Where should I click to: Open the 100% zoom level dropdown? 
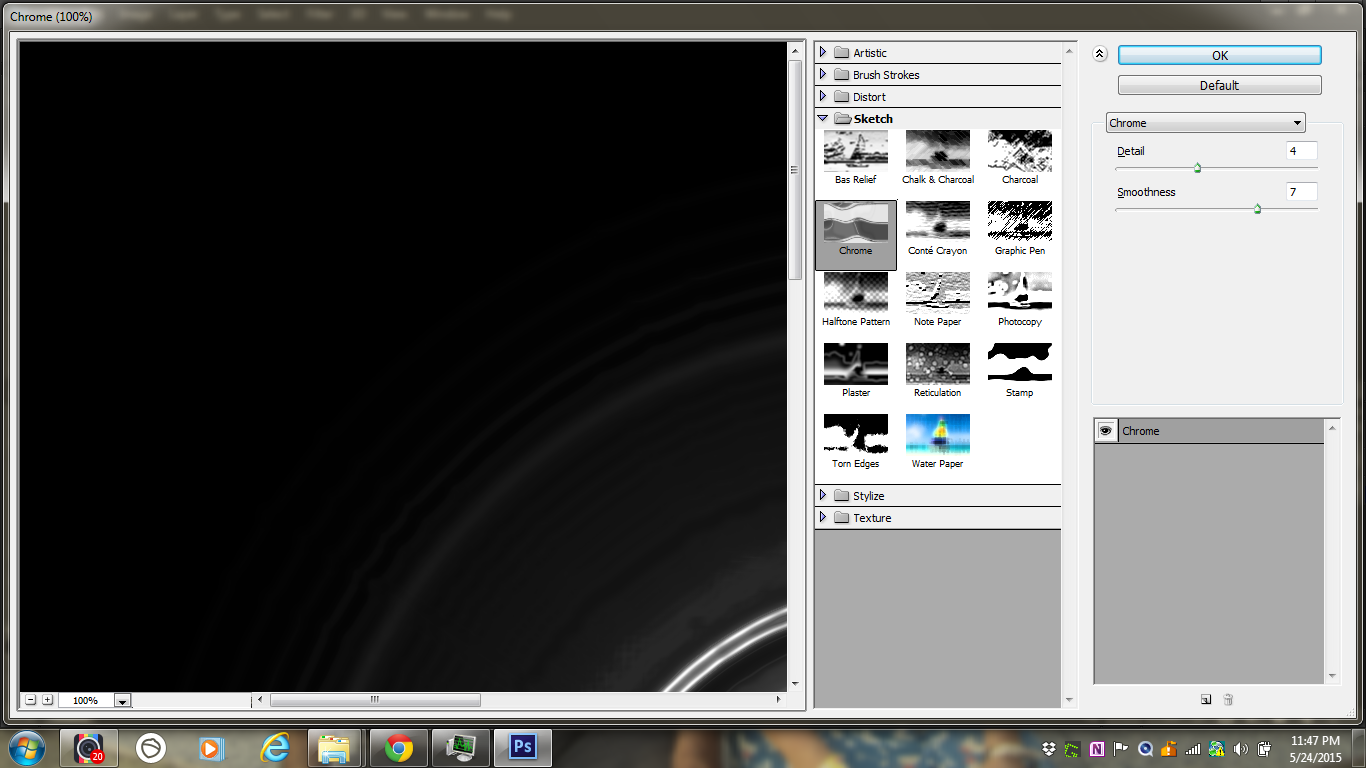click(x=122, y=701)
